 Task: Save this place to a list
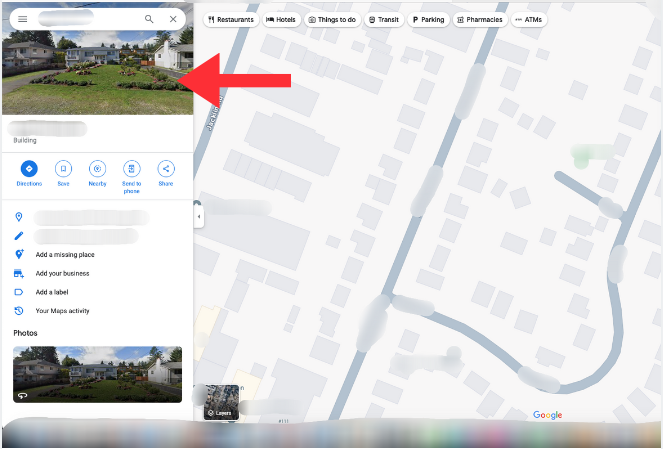coord(63,173)
